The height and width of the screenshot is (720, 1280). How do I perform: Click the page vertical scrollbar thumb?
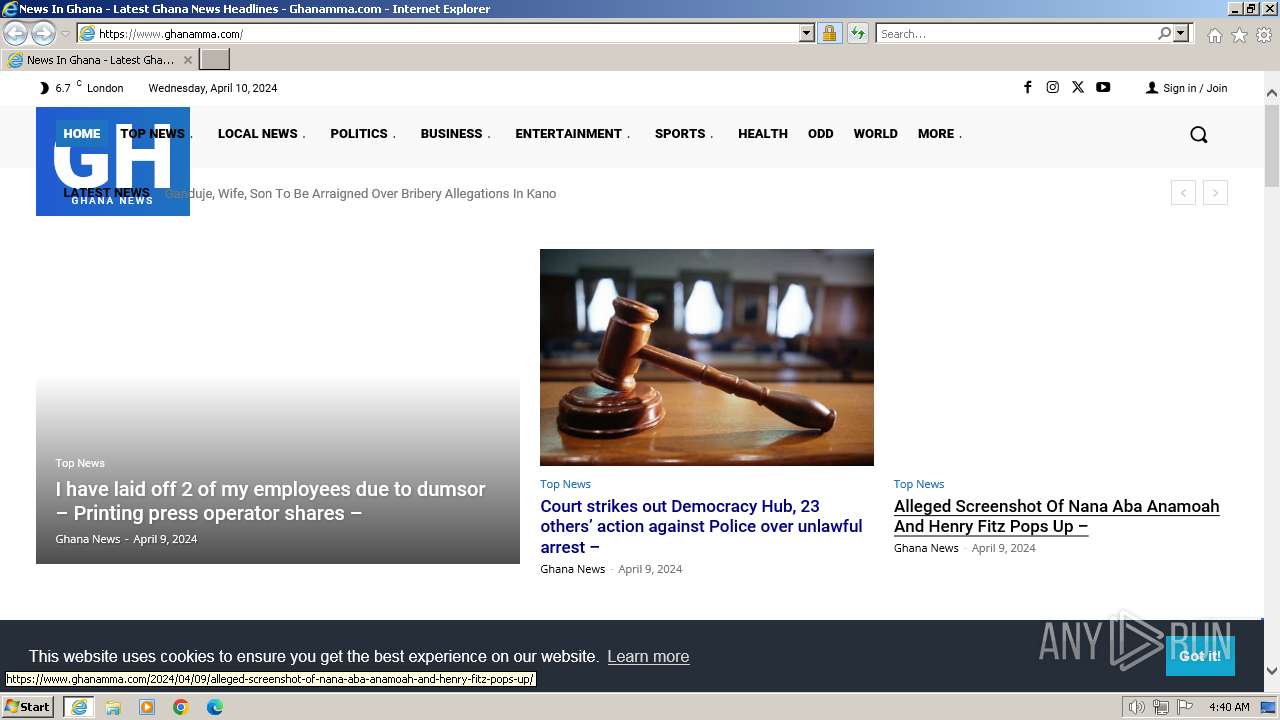pos(1271,144)
